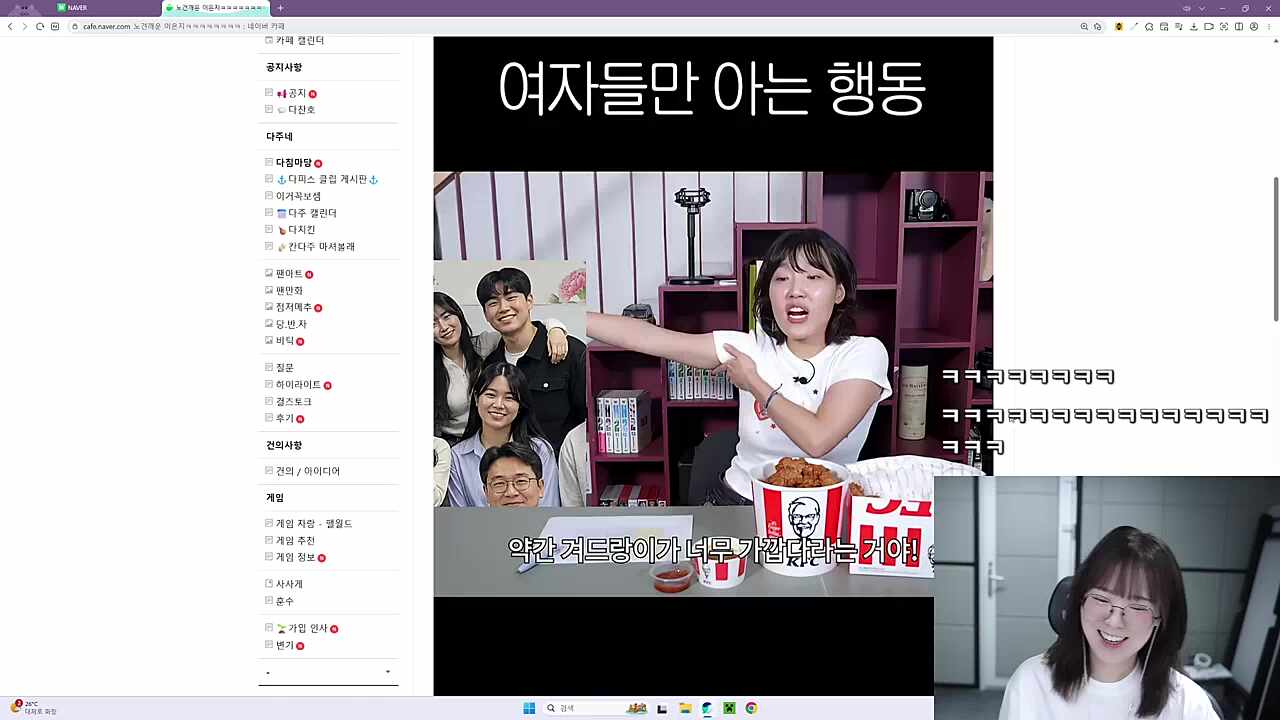Expand the dropdown arrow at sidebar bottom

[388, 672]
